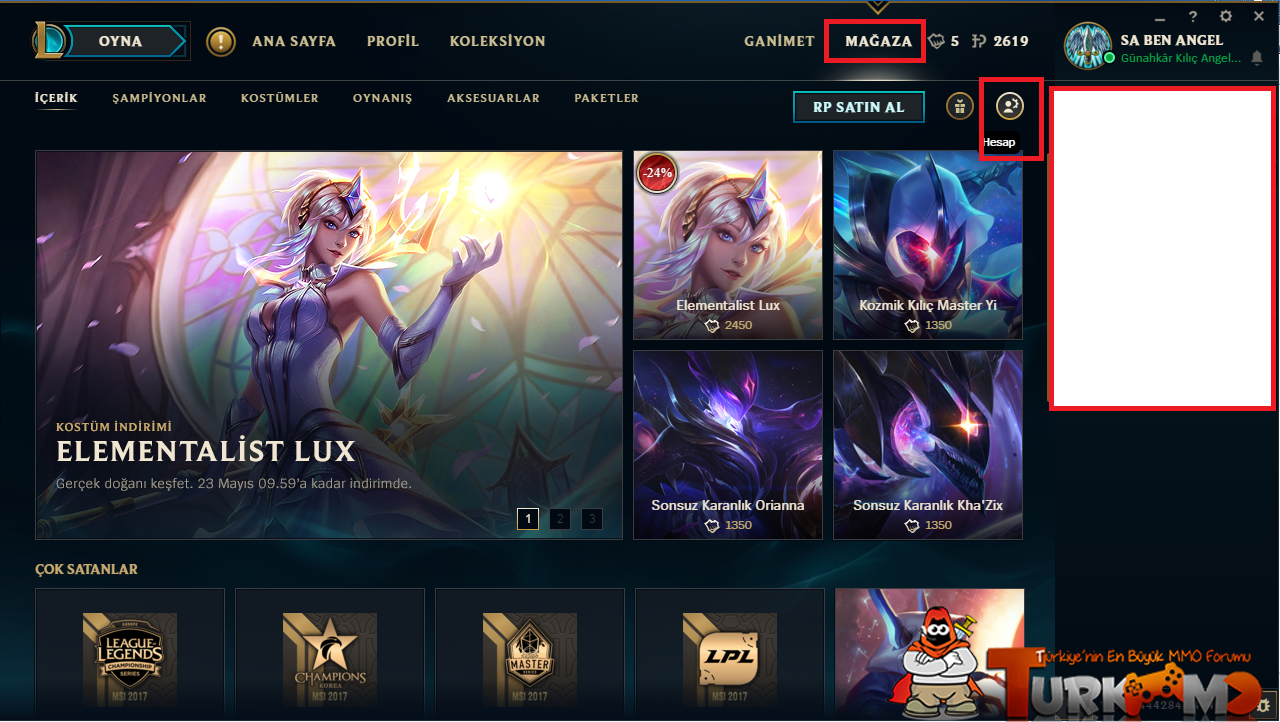Open the Hesap account icon
This screenshot has height=722, width=1280.
(x=1010, y=106)
